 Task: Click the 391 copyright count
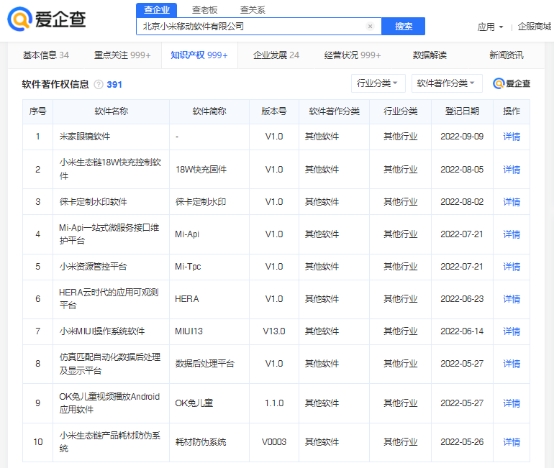(114, 85)
